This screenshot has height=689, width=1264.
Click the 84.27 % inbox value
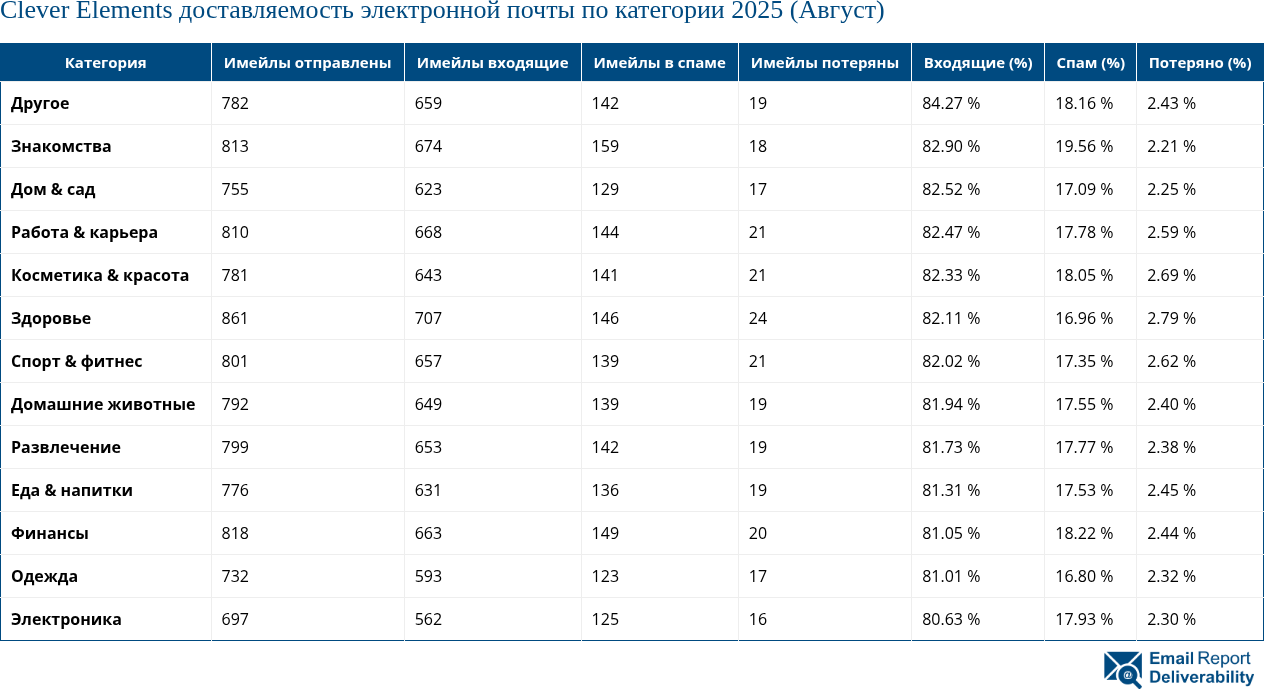[950, 103]
